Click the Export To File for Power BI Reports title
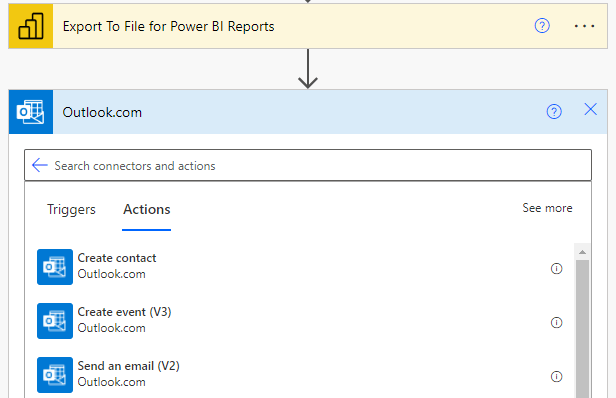The width and height of the screenshot is (616, 398). [x=169, y=26]
